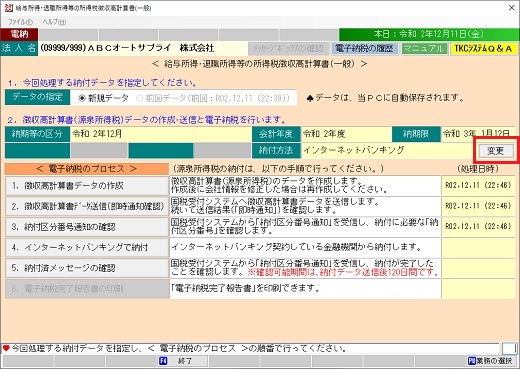
Task: Click disabled step 6 電子納税完了報告書の印刷
Action: [87, 289]
